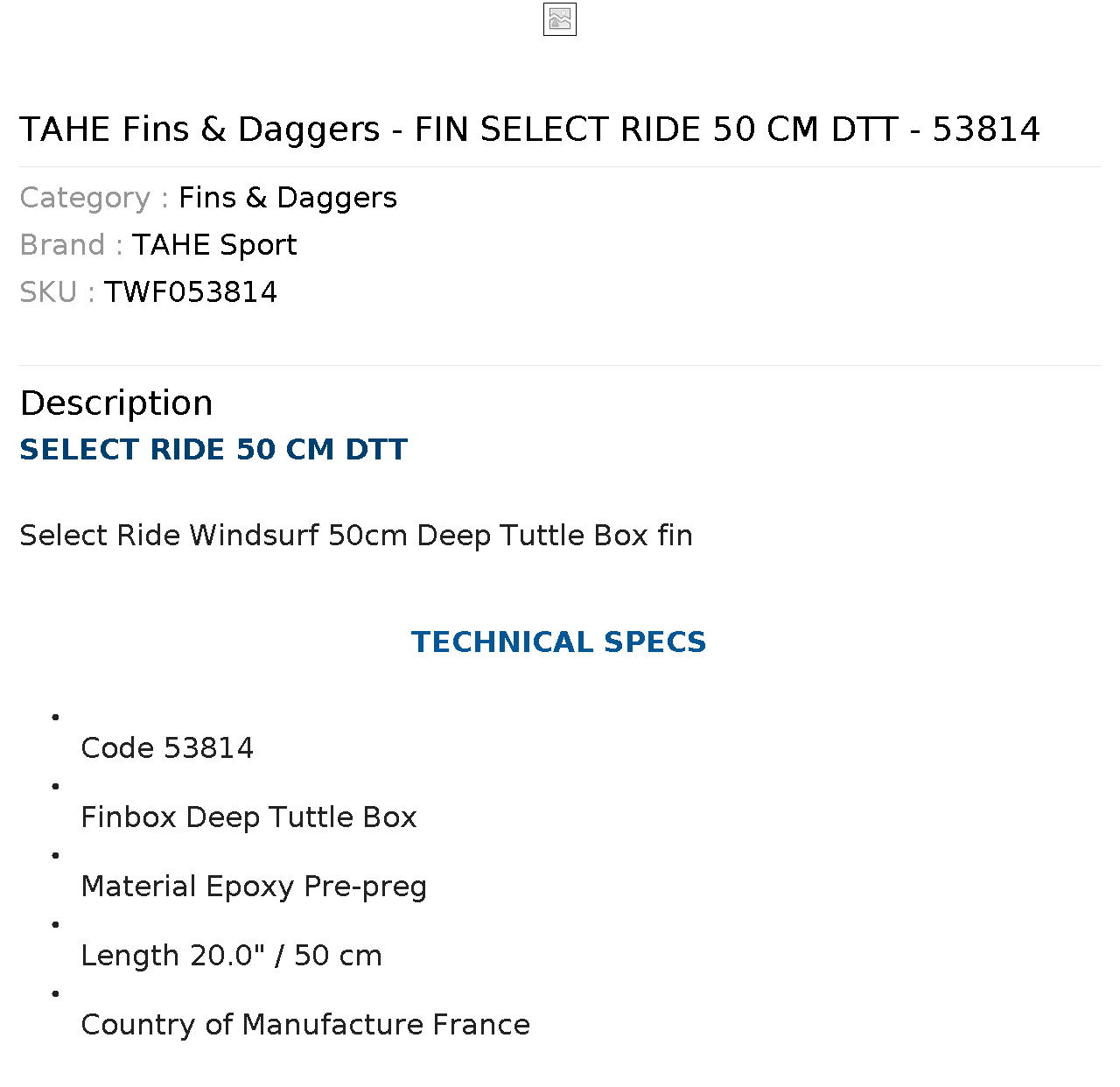This screenshot has width=1120, height=1087.
Task: Click the Material Epoxy Pre-preg spec
Action: click(254, 887)
